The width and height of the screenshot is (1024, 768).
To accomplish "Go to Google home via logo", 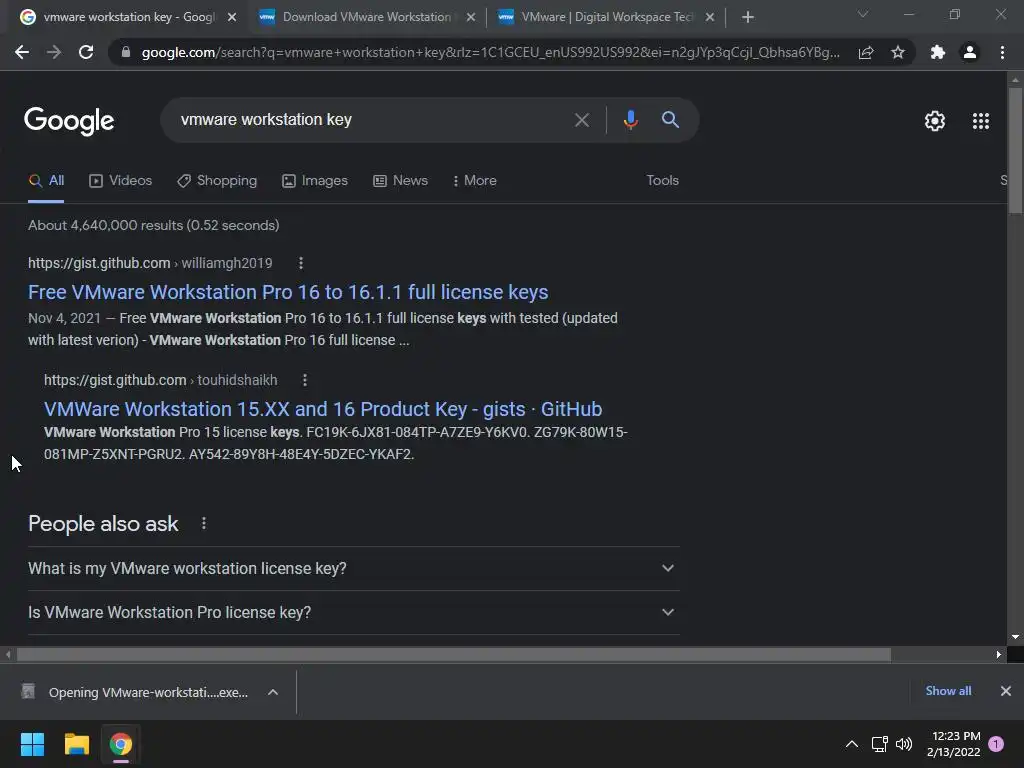I will pyautogui.click(x=69, y=121).
